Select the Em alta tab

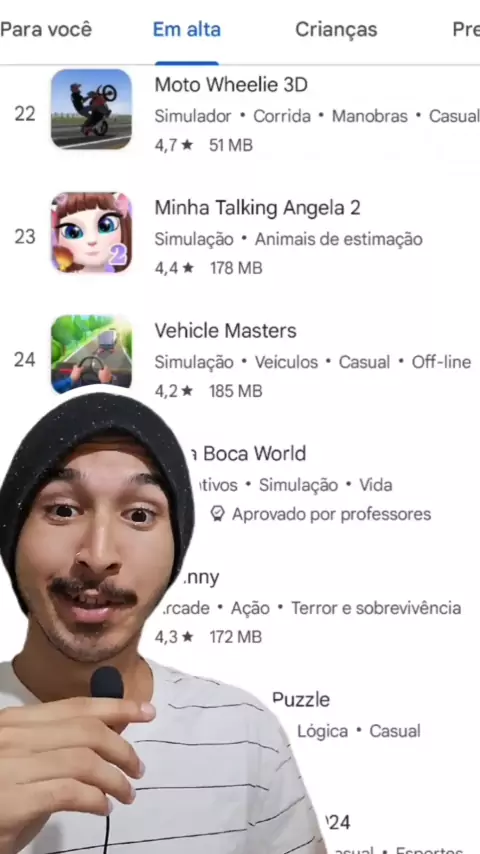pos(187,29)
